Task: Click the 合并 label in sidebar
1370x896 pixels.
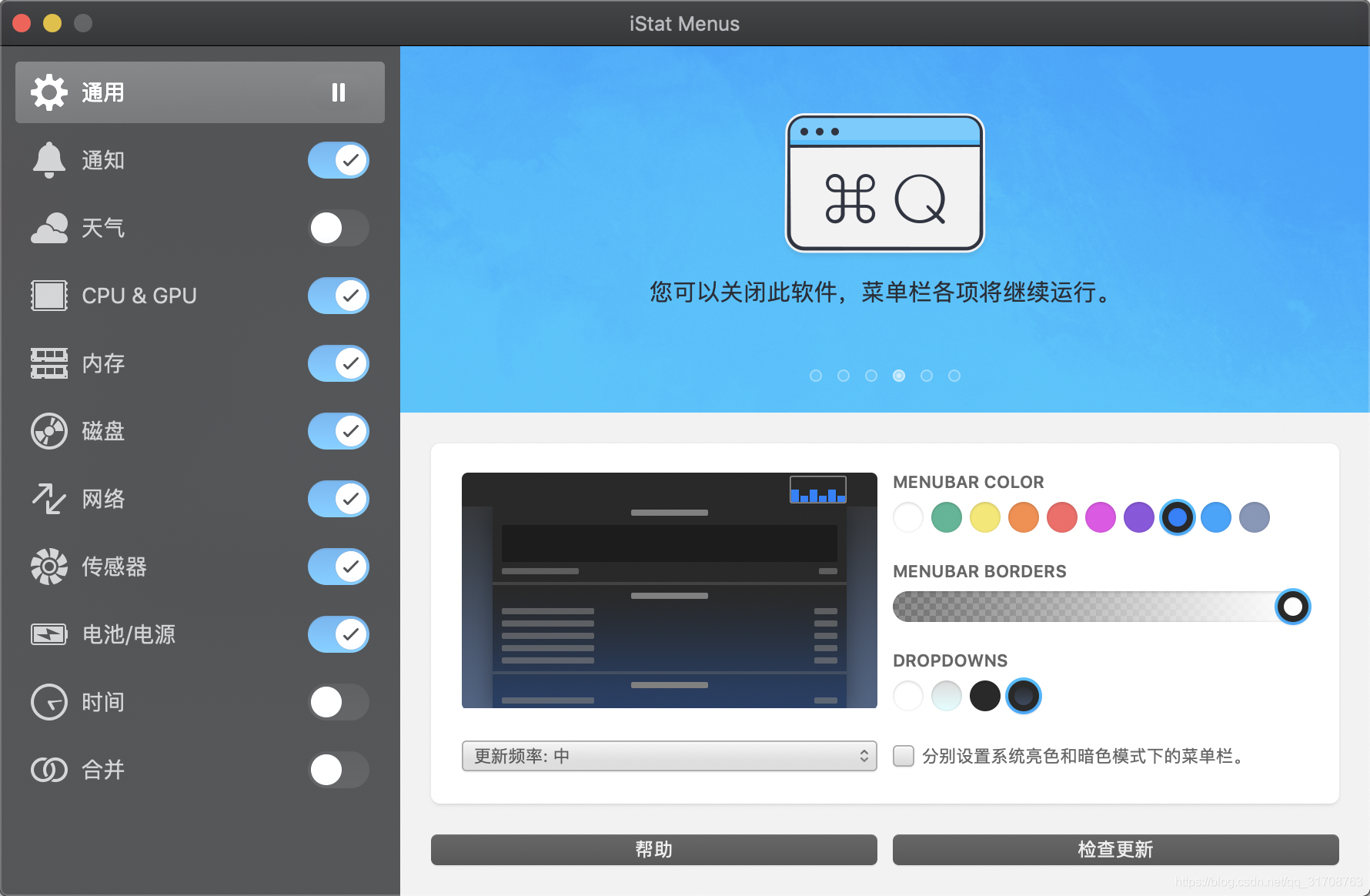Action: [x=103, y=770]
